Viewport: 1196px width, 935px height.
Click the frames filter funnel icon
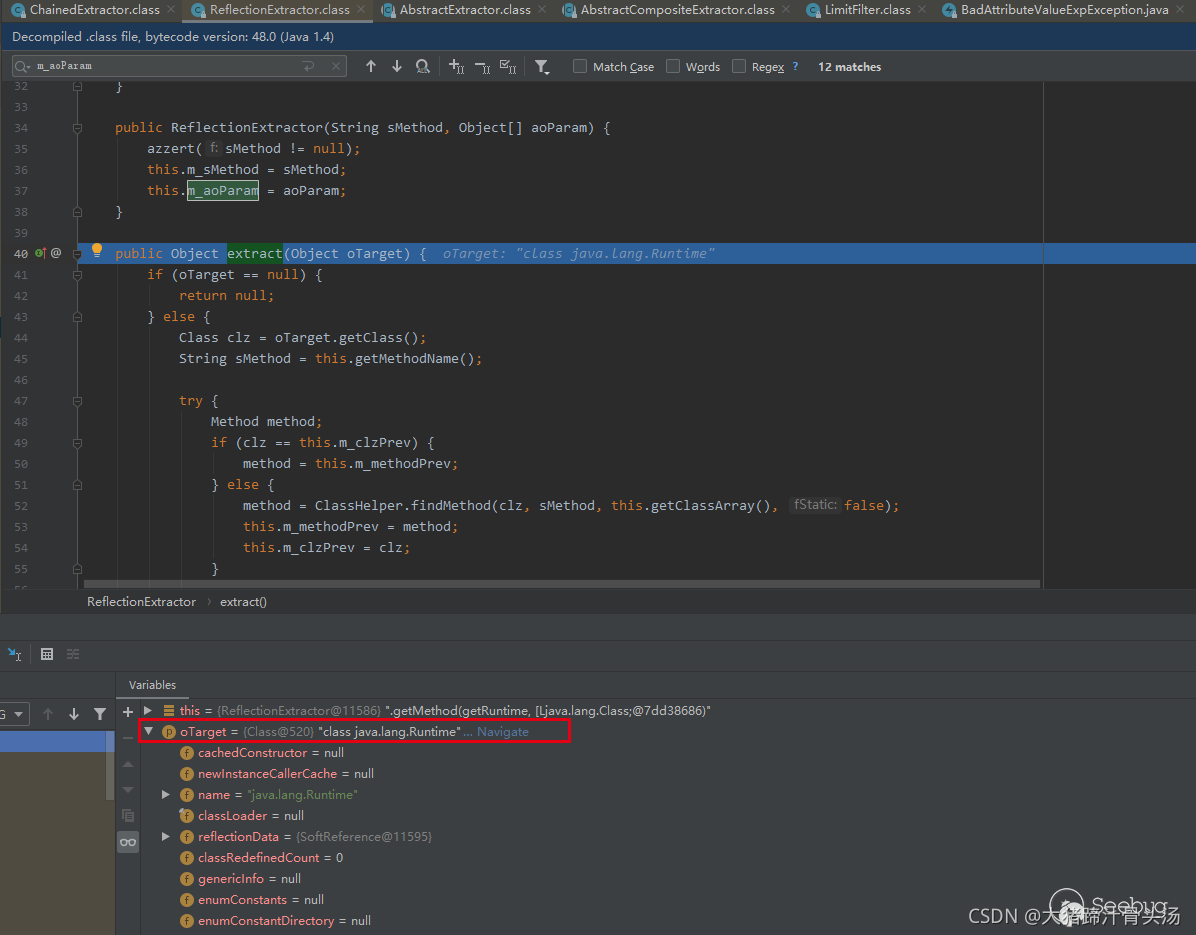point(99,714)
